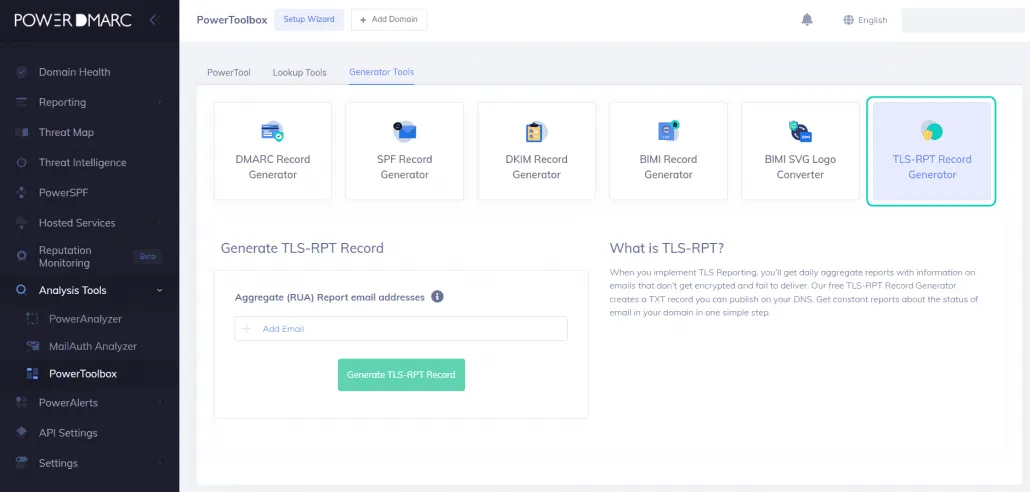This screenshot has width=1030, height=492.
Task: Collapse the Analysis Tools chevron
Action: (x=160, y=290)
